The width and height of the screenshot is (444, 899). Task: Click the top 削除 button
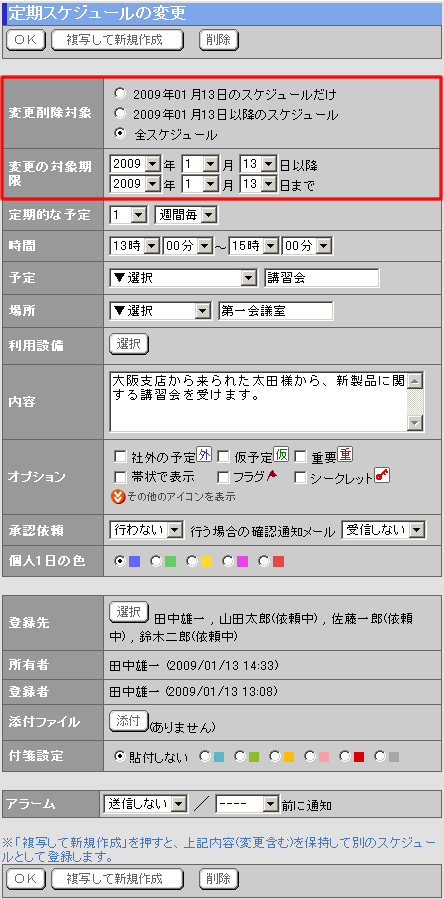click(x=219, y=40)
